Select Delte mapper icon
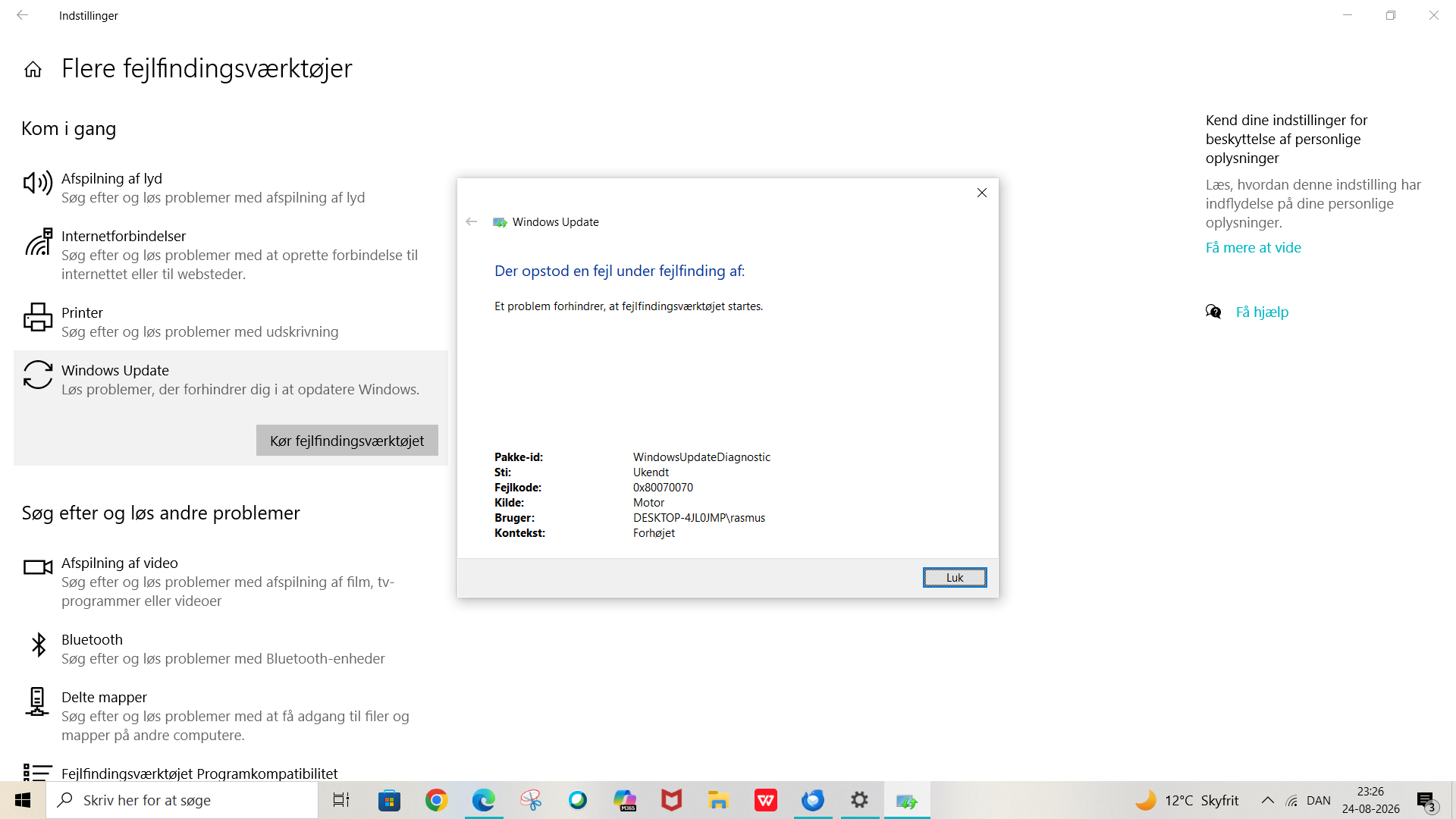Viewport: 1456px width, 819px height. coord(37,702)
